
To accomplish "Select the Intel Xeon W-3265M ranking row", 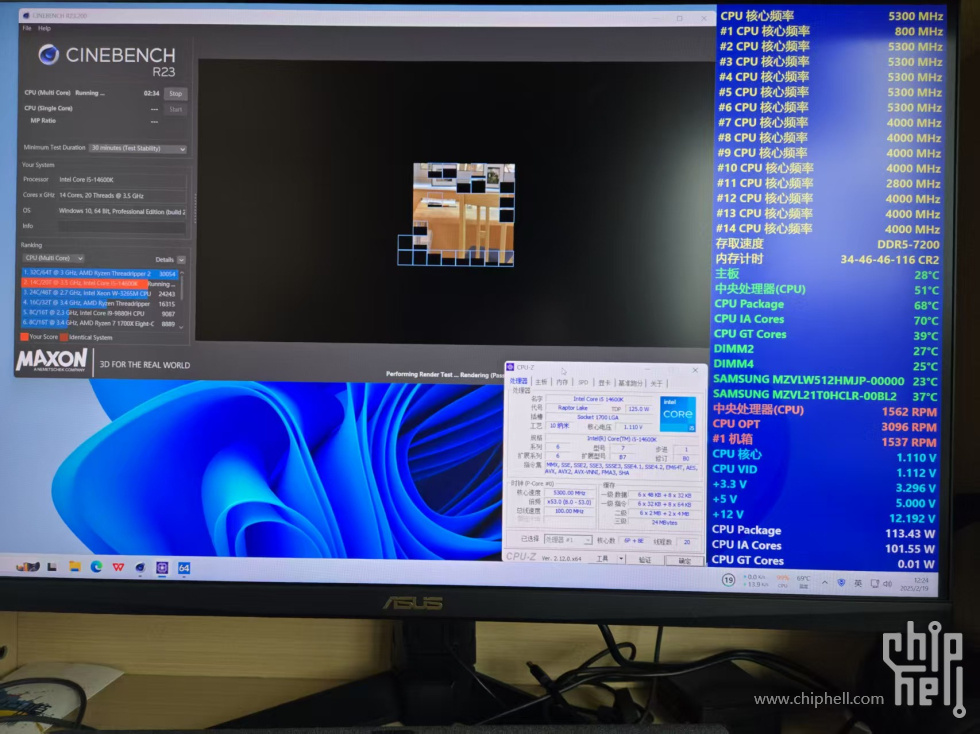I will click(x=100, y=293).
